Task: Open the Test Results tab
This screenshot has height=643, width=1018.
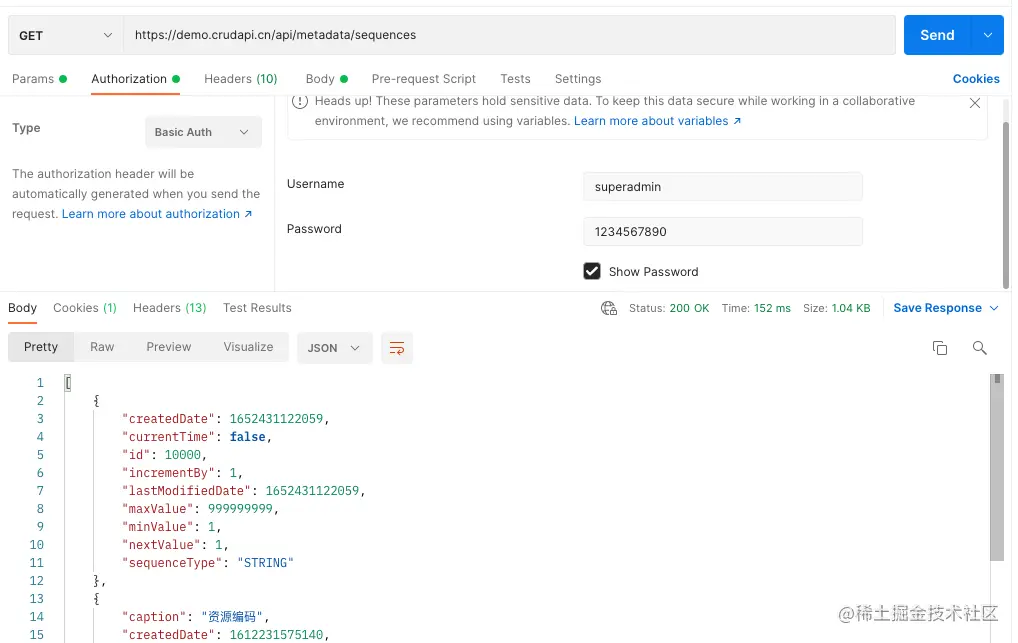Action: tap(257, 308)
